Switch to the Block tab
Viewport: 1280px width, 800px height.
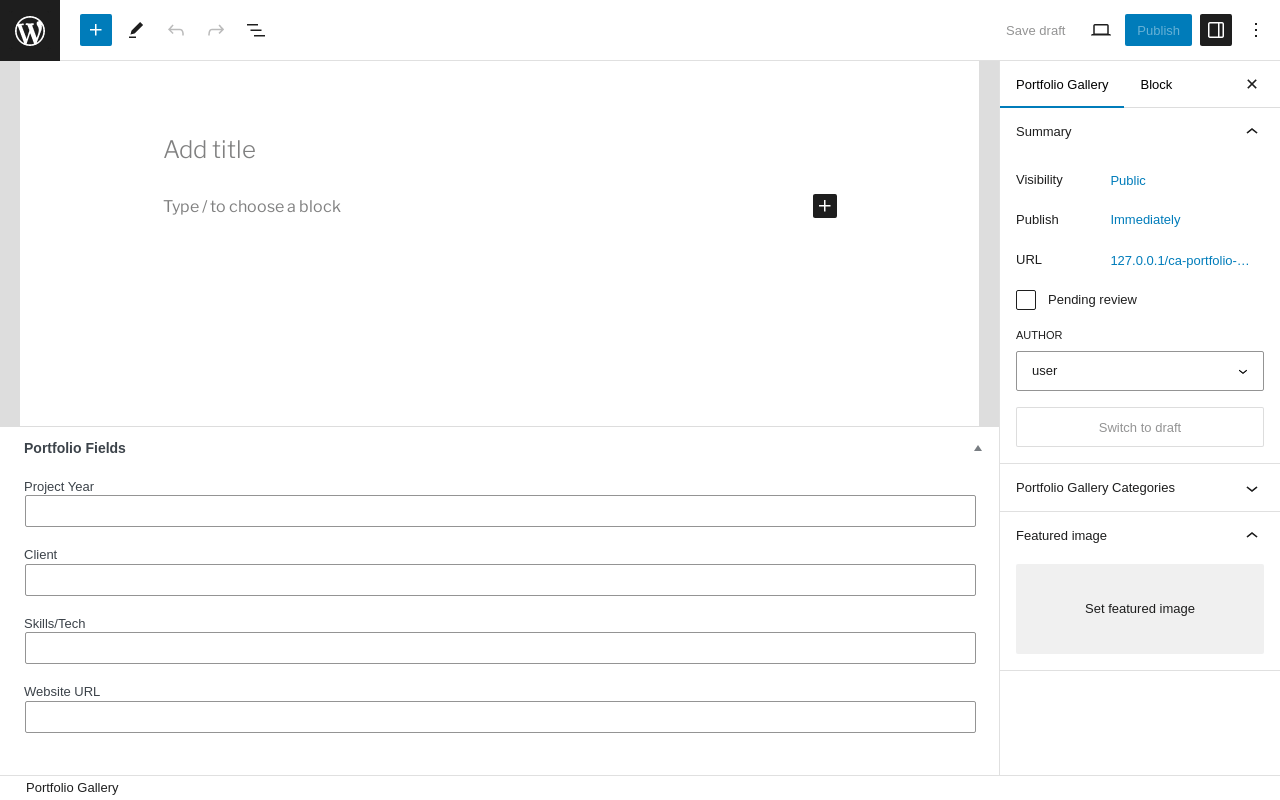[x=1156, y=84]
